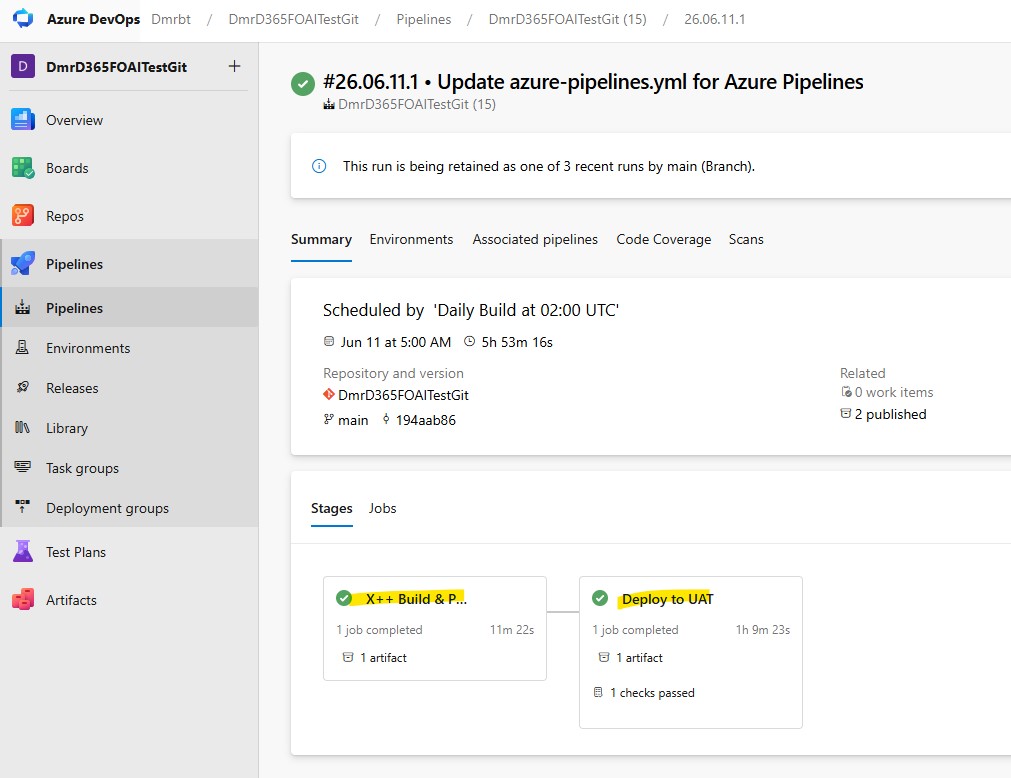Image resolution: width=1011 pixels, height=778 pixels.
Task: Click the green run success status icon
Action: [303, 84]
